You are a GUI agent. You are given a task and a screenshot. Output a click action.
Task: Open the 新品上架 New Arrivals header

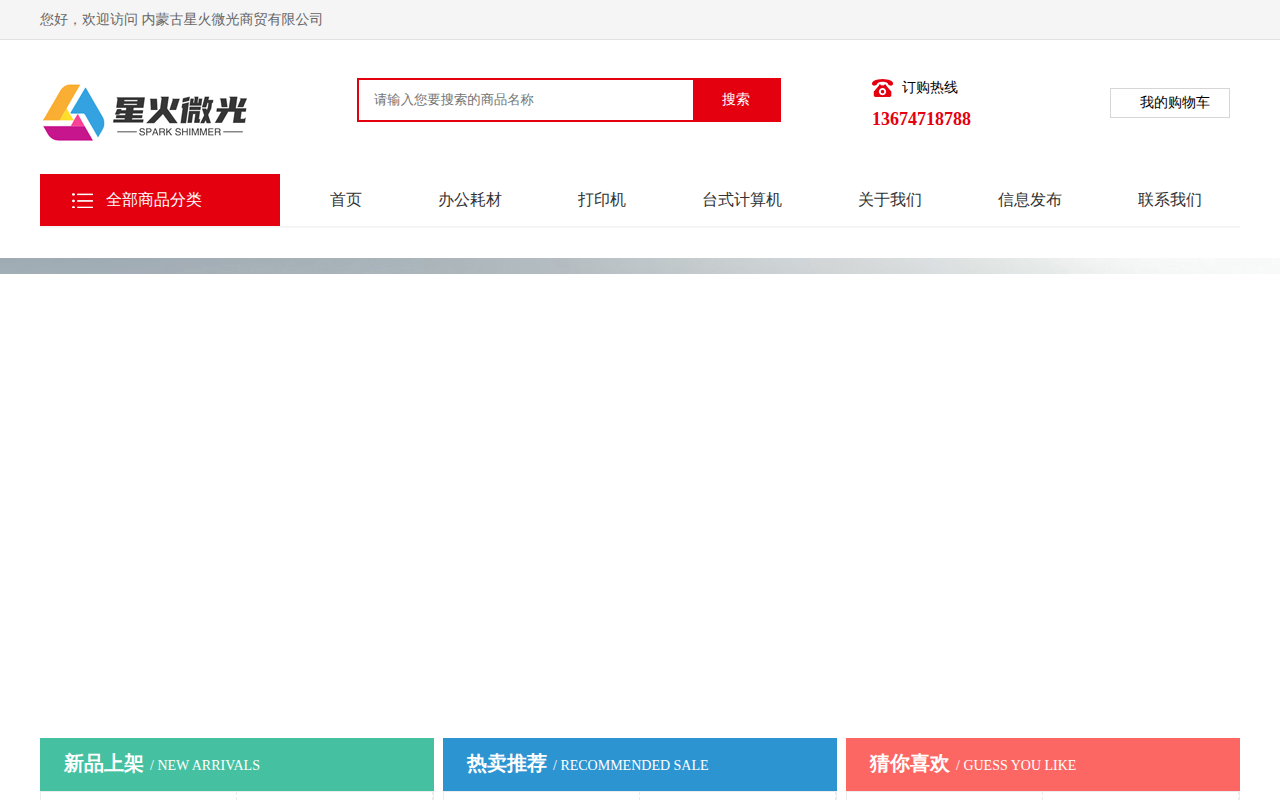(x=237, y=764)
